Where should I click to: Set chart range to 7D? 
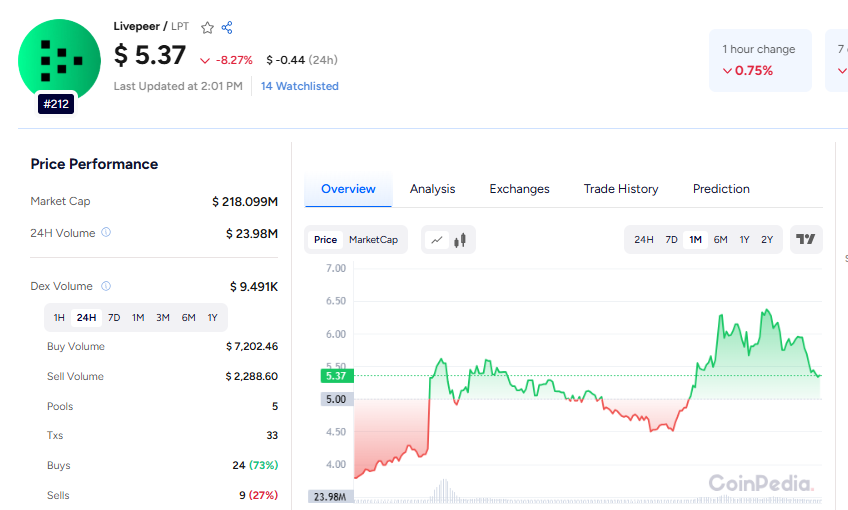click(x=671, y=240)
